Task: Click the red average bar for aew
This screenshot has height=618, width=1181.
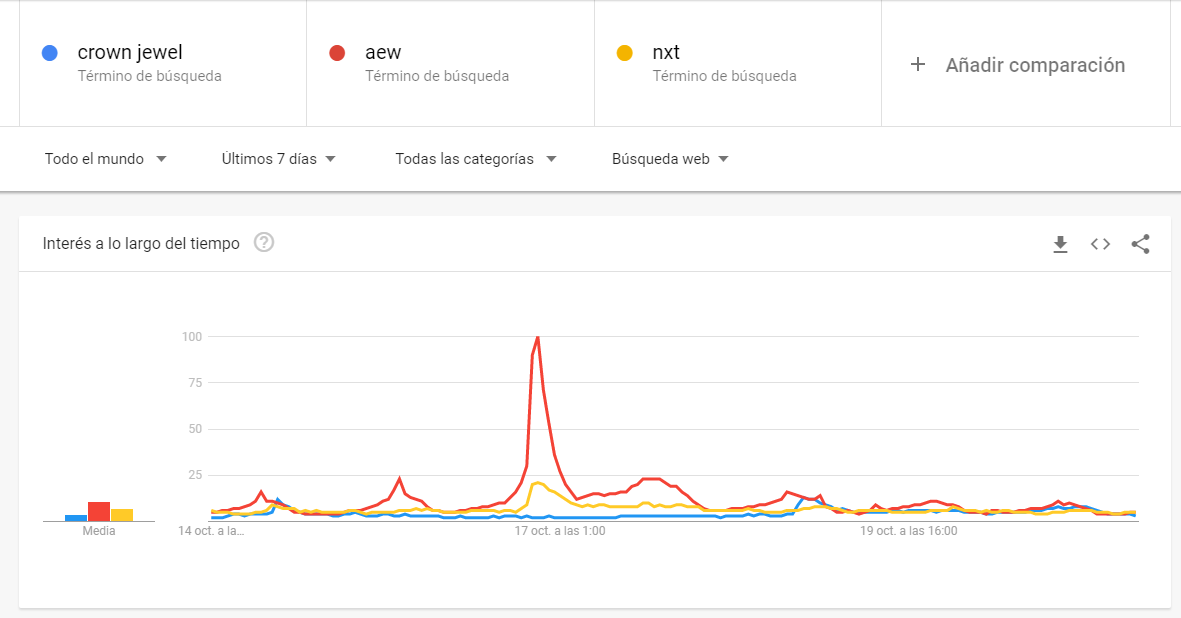Action: click(99, 511)
